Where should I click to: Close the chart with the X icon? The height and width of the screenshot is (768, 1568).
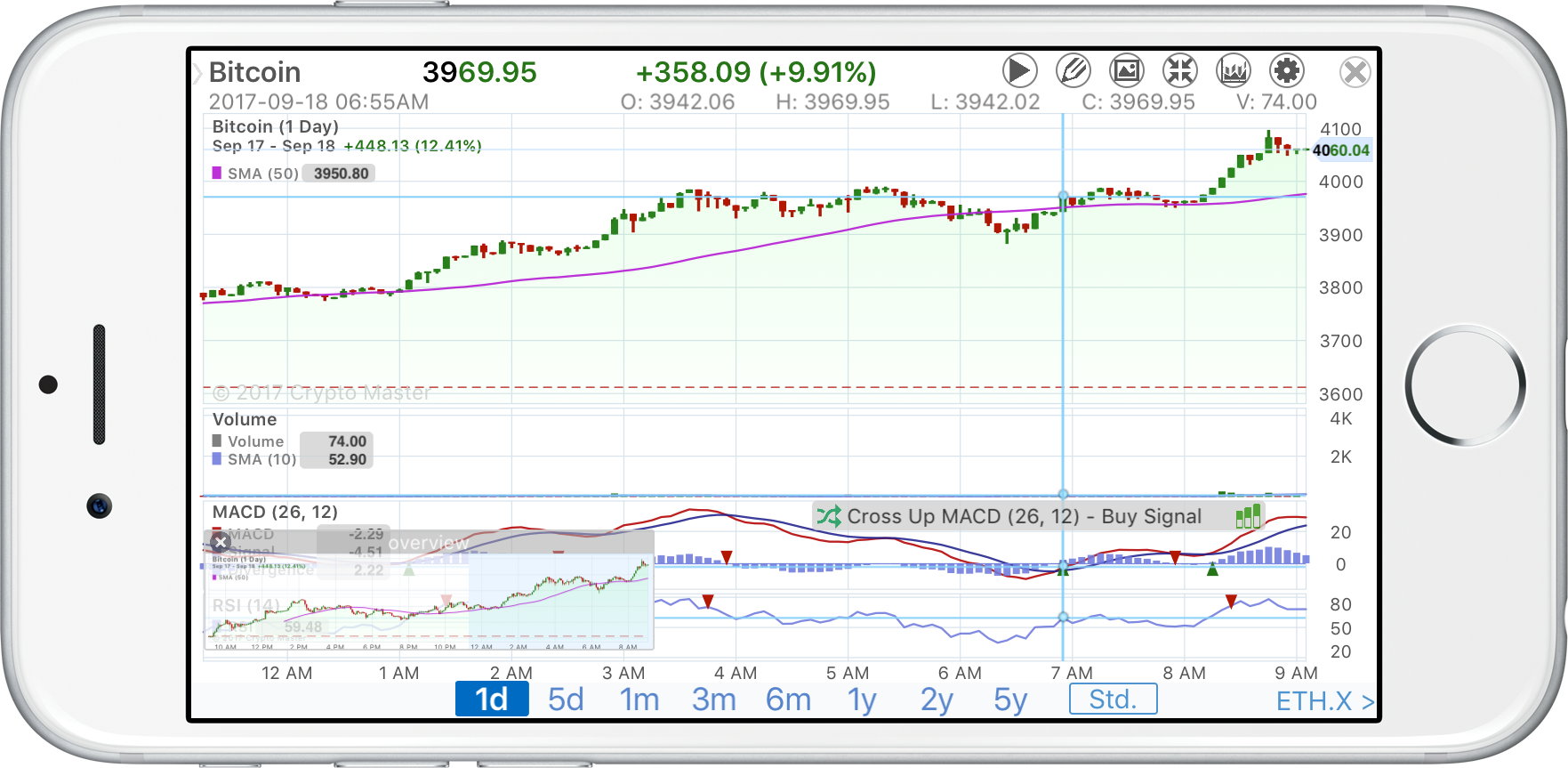pos(1355,71)
